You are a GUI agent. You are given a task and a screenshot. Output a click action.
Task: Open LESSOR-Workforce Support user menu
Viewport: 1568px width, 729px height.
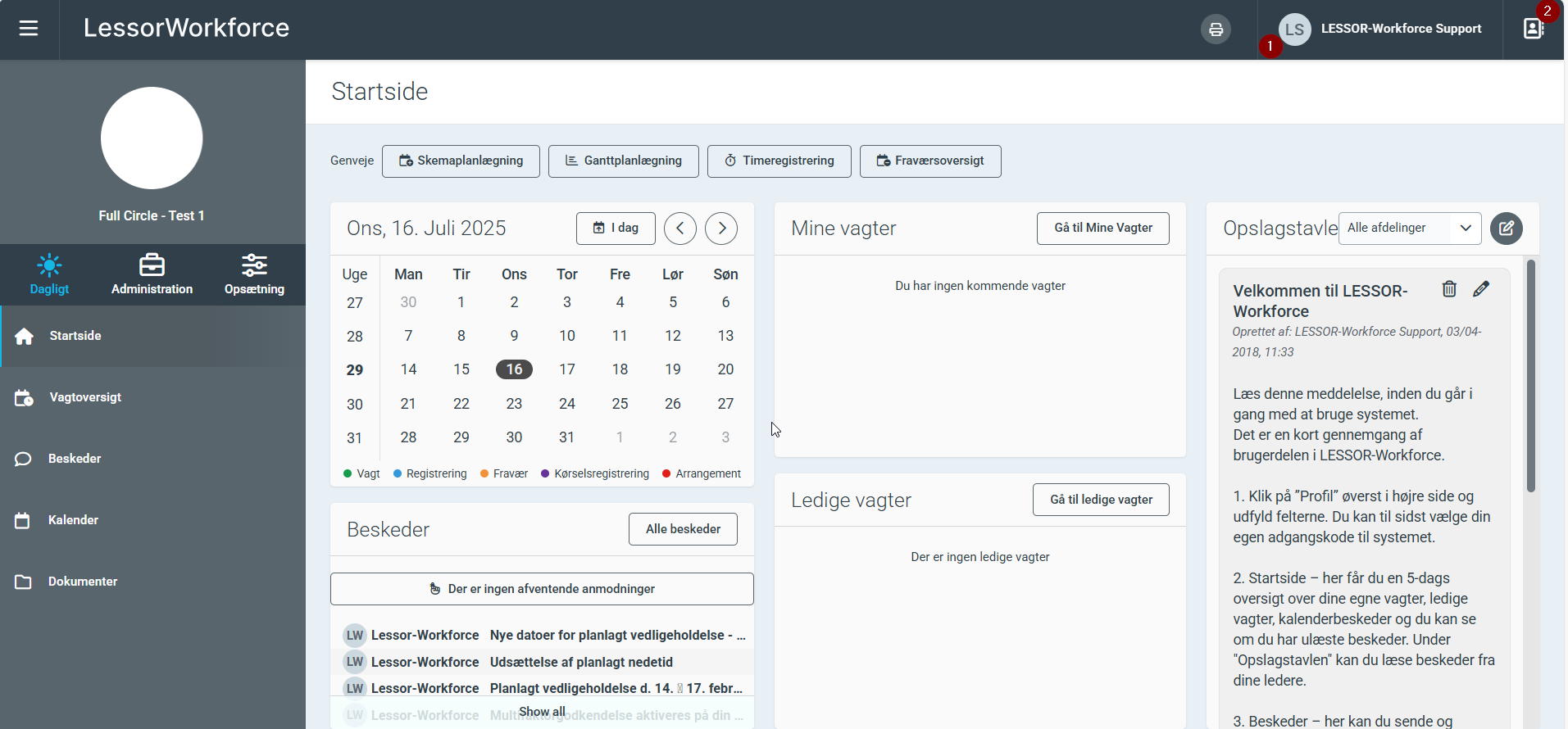(x=1383, y=29)
